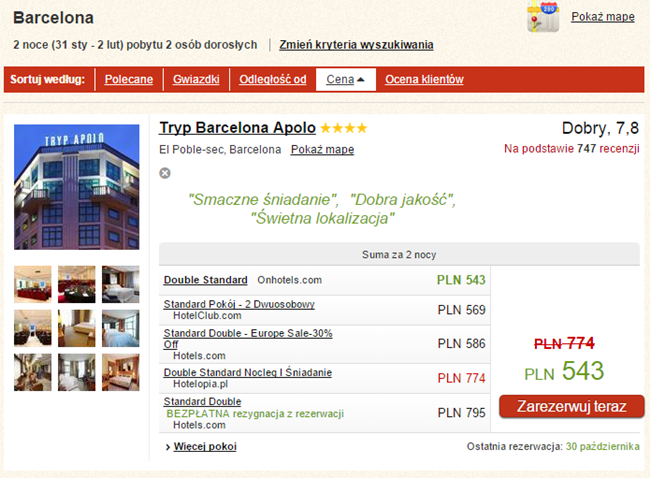The width and height of the screenshot is (650, 478).
Task: Open Tryp Barcelona Apolo hotel title
Action: (238, 128)
